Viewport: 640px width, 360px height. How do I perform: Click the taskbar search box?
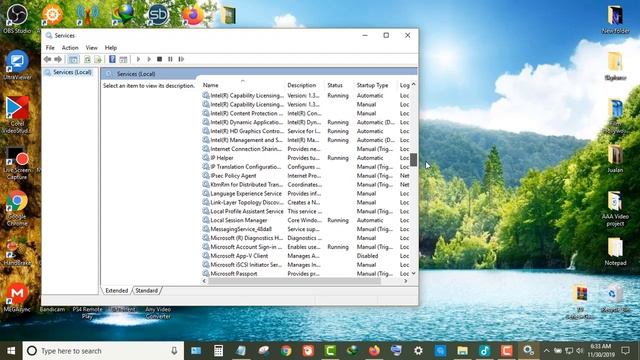tap(103, 351)
